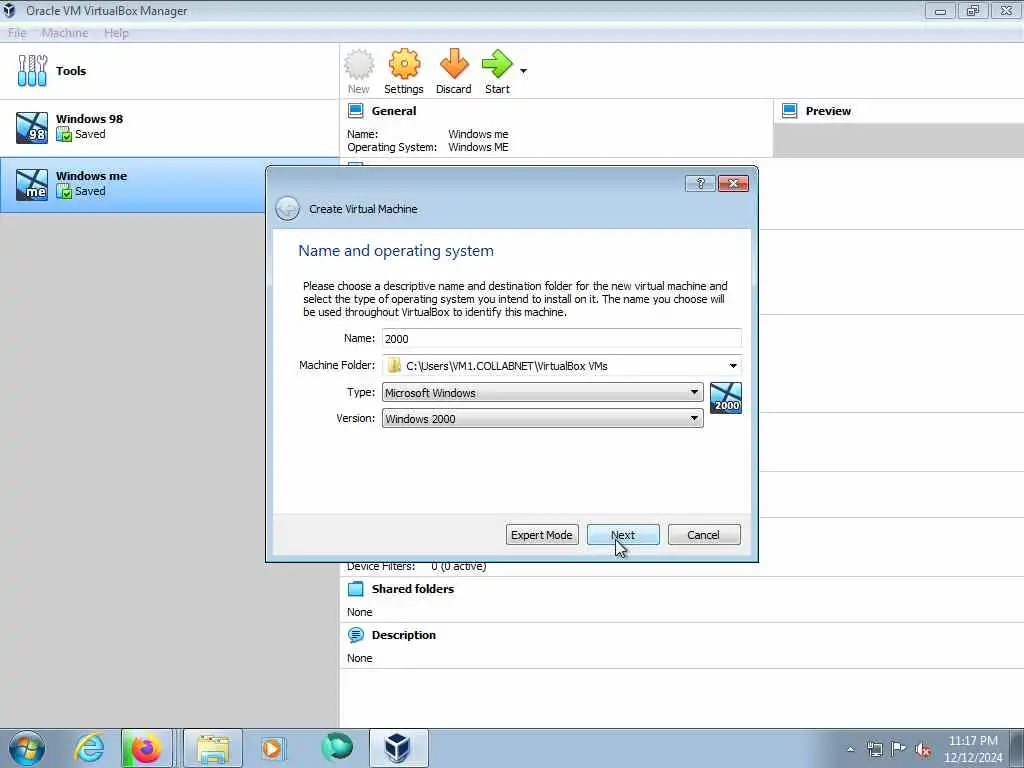The width and height of the screenshot is (1024, 768).
Task: Click into the Name input field
Action: click(x=562, y=338)
